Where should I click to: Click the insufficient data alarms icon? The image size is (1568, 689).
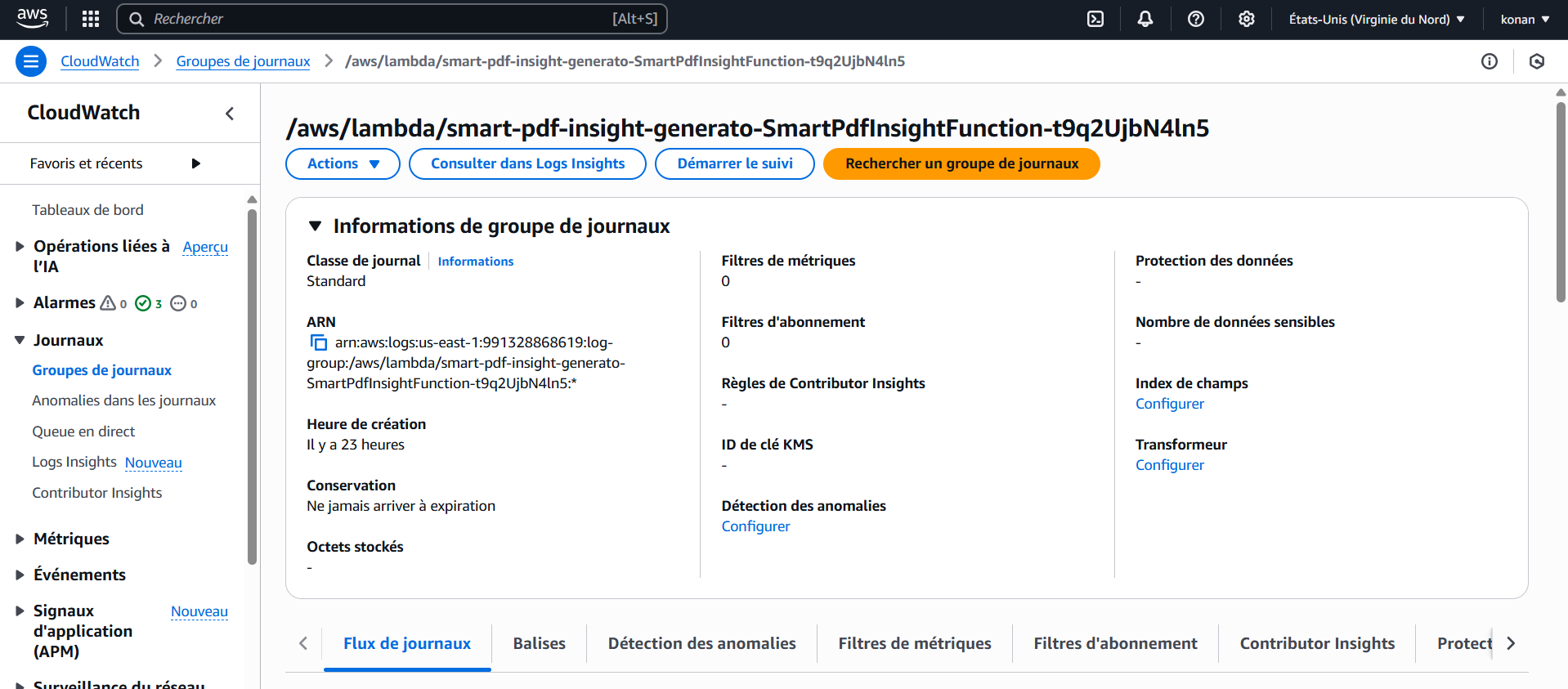(178, 303)
